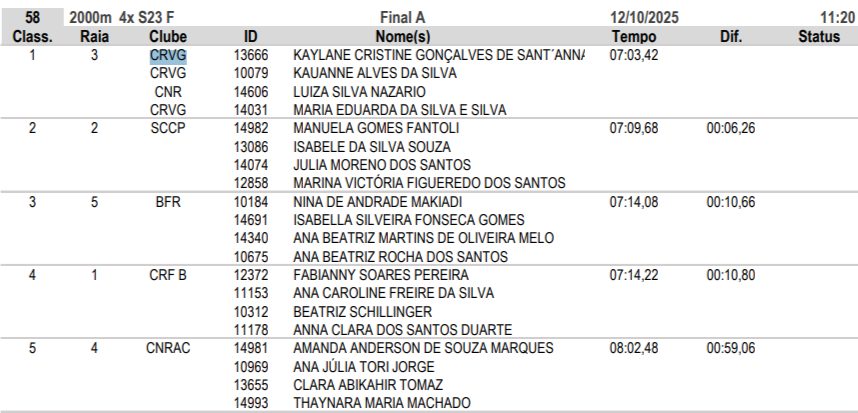Click the "Status" column header
The width and height of the screenshot is (858, 413).
point(819,37)
